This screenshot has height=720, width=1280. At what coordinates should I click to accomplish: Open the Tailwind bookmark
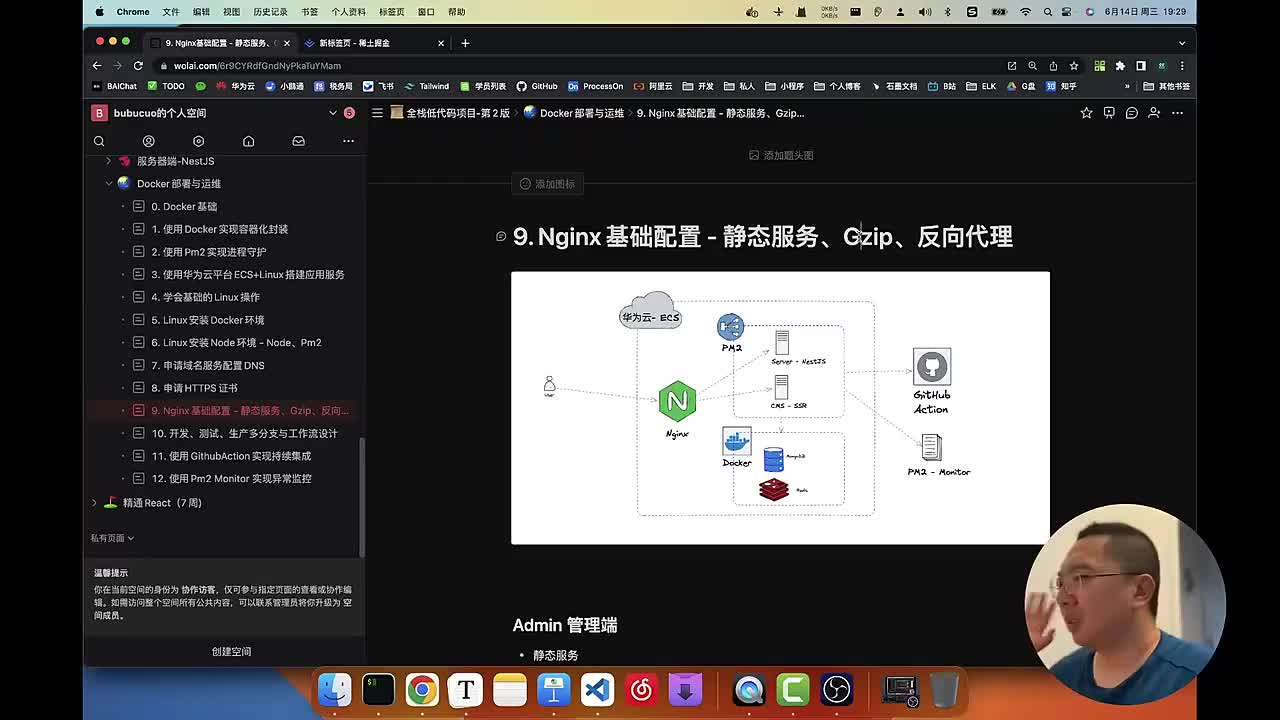pos(426,86)
